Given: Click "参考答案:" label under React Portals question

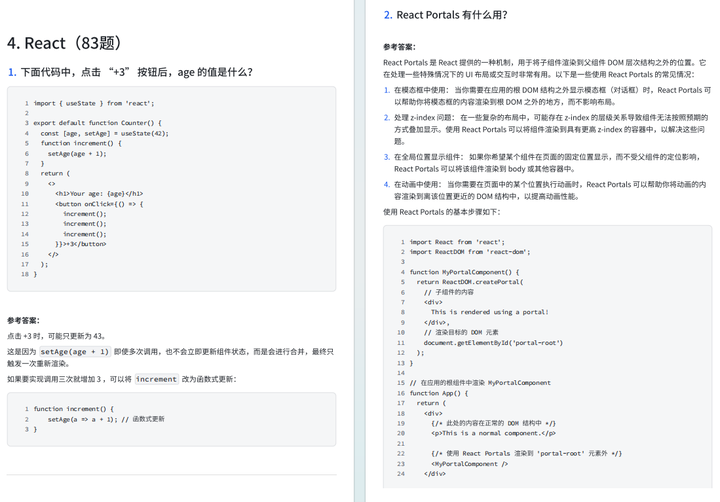Looking at the screenshot, I should (399, 47).
